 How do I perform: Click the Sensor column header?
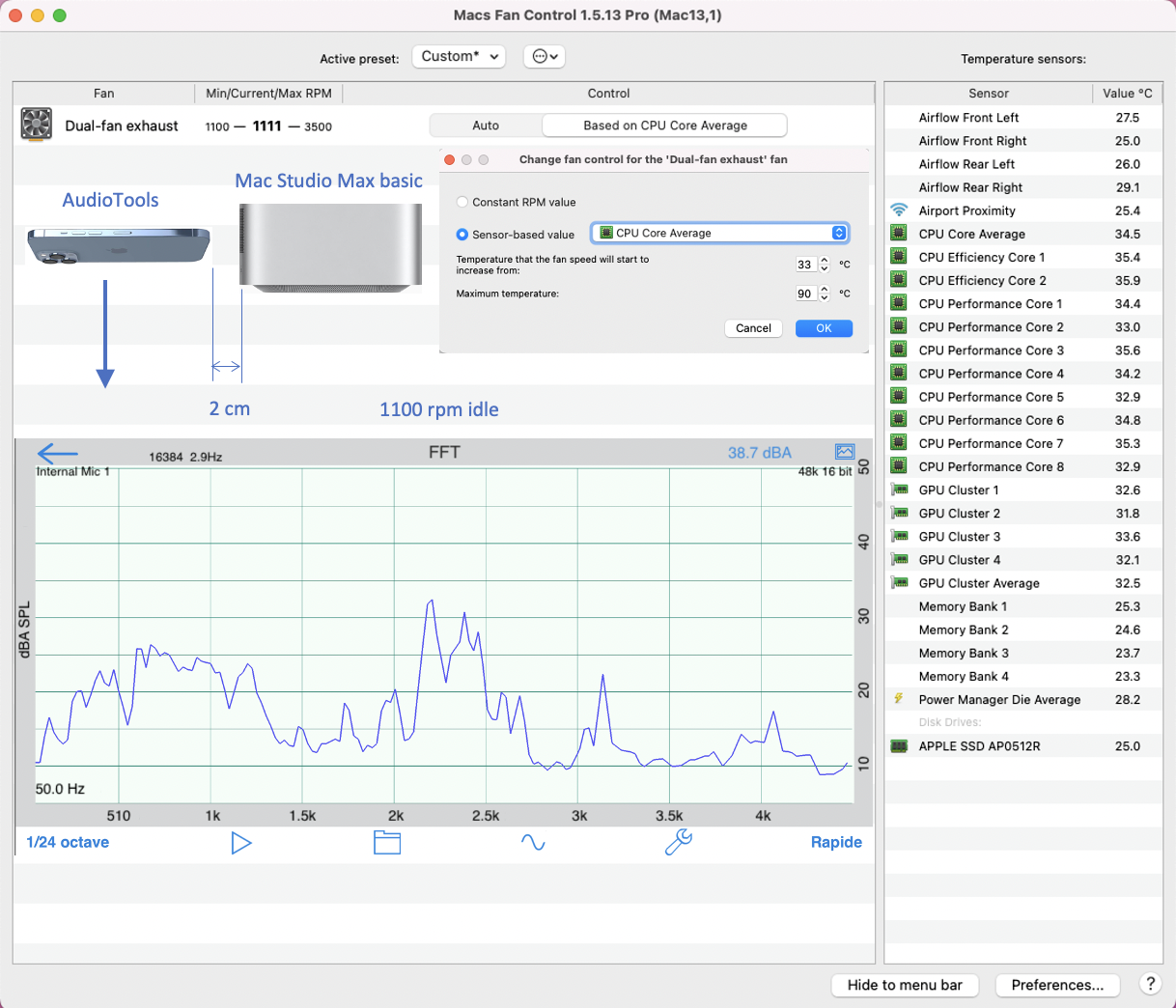coord(989,93)
